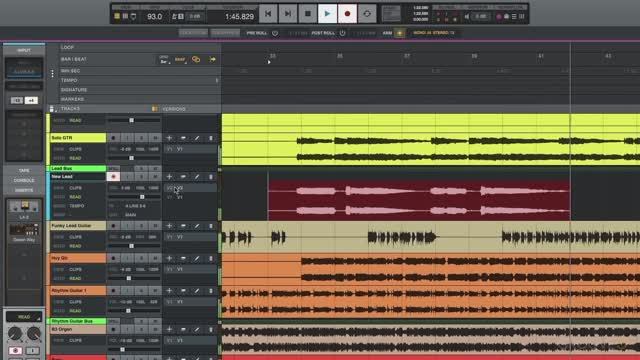Image resolution: width=640 pixels, height=360 pixels.
Task: Arm record on Funky Lead Guitar
Action: tap(113, 226)
